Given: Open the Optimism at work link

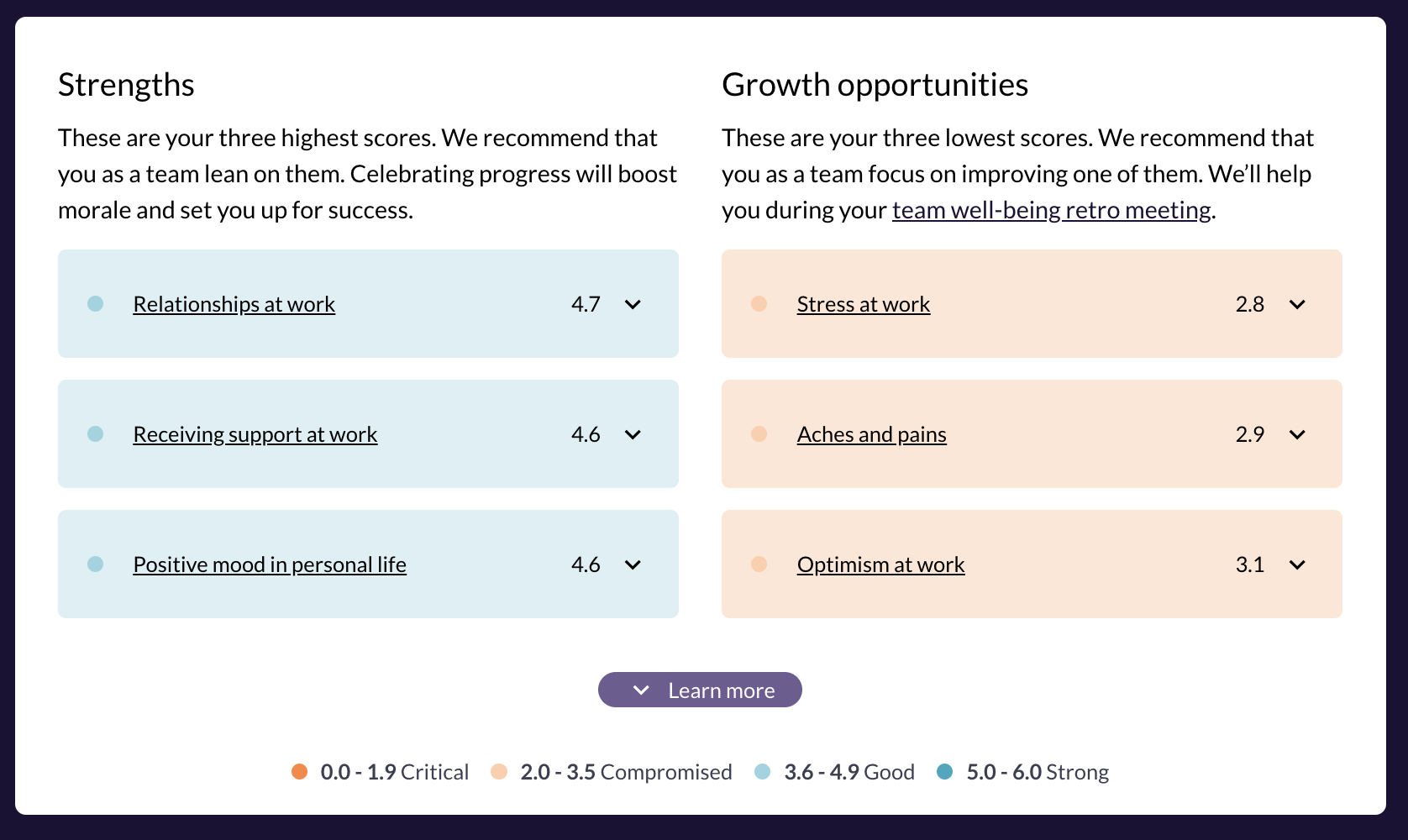Looking at the screenshot, I should point(880,564).
